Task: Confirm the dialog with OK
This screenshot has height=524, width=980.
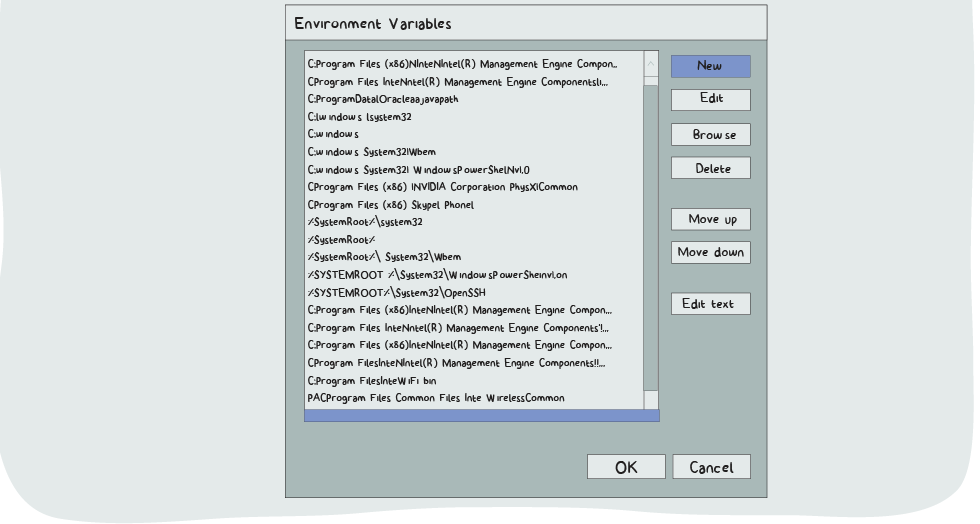Action: click(x=626, y=467)
